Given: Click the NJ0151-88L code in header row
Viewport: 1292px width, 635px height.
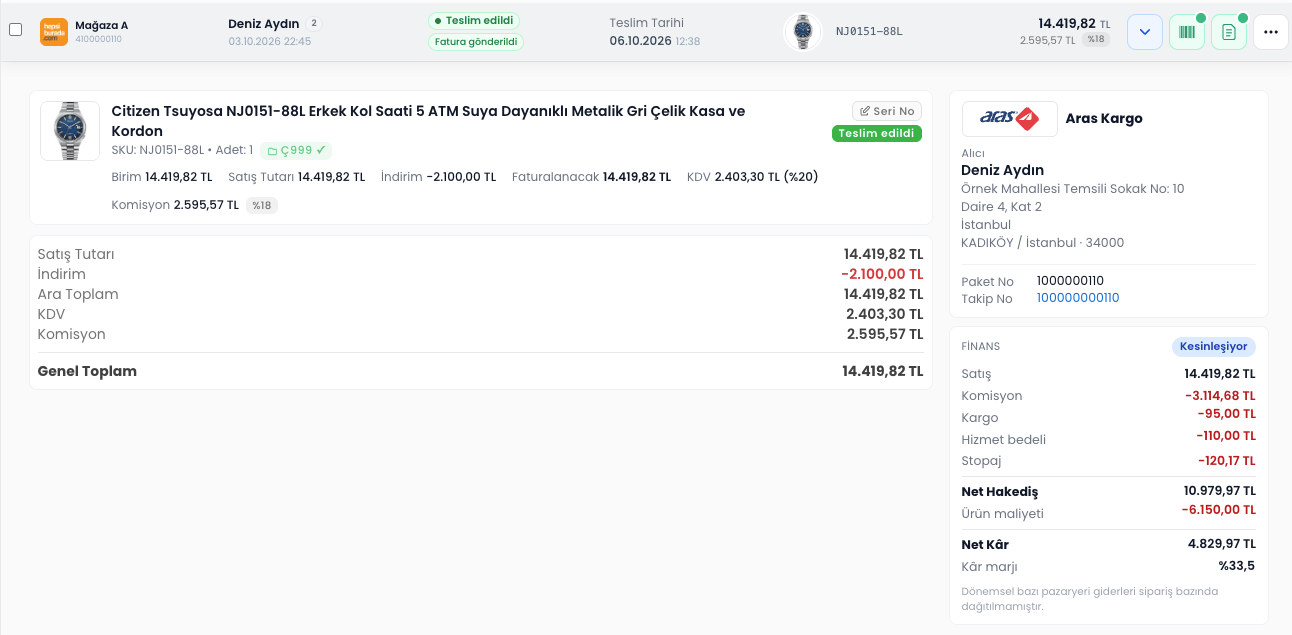Looking at the screenshot, I should [x=869, y=32].
